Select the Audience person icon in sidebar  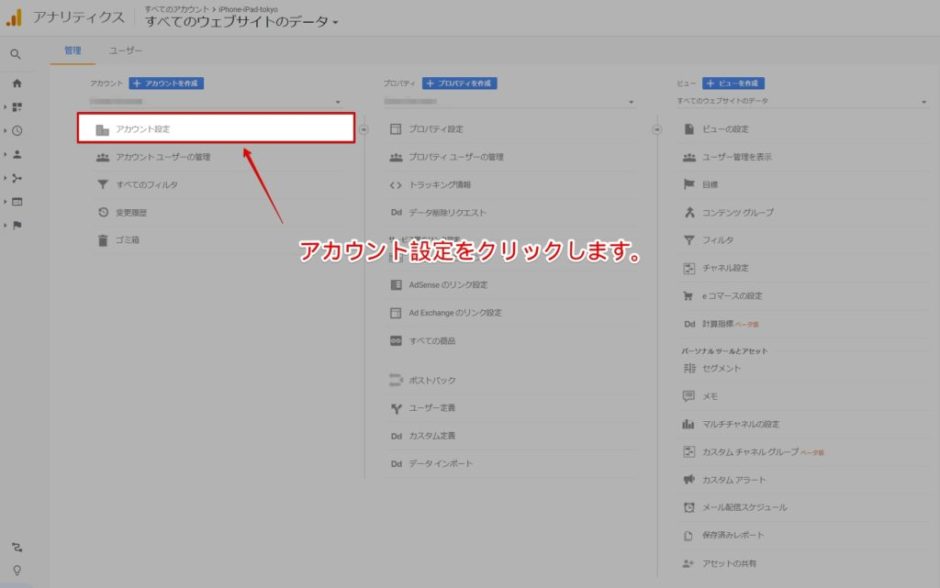tap(17, 155)
